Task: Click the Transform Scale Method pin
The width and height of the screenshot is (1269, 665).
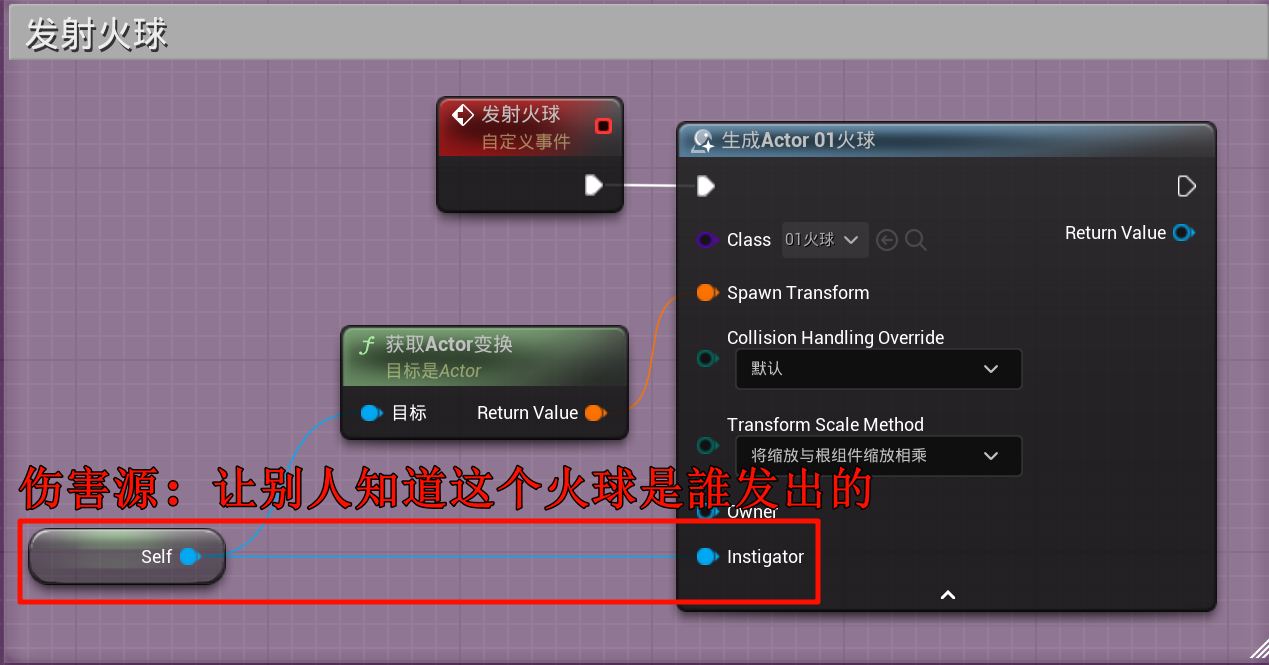Action: coord(707,445)
